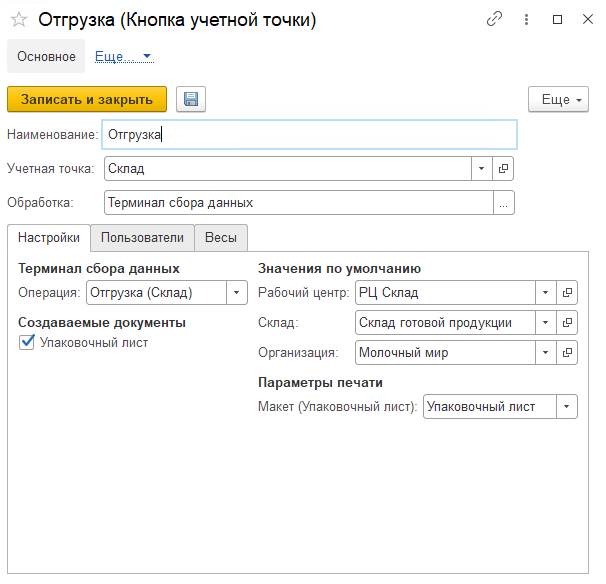Expand the Учетная точка dropdown arrow

[482, 169]
